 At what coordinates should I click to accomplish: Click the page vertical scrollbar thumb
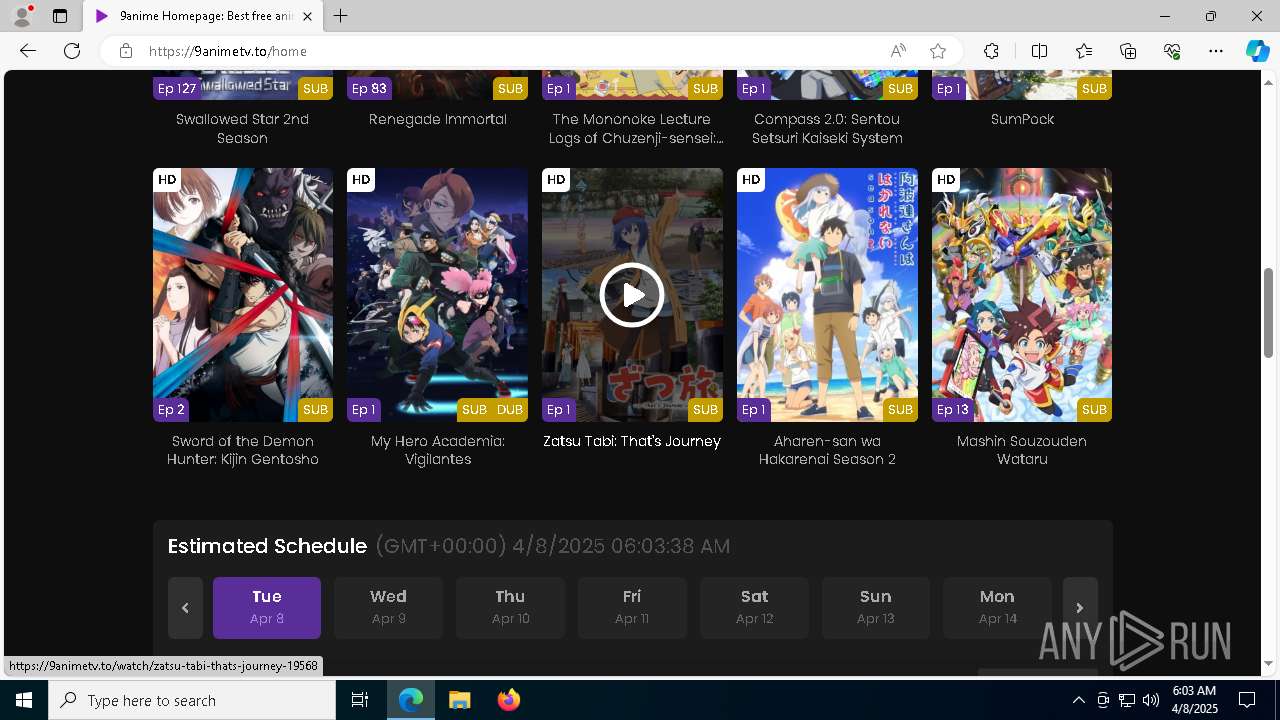click(1268, 312)
